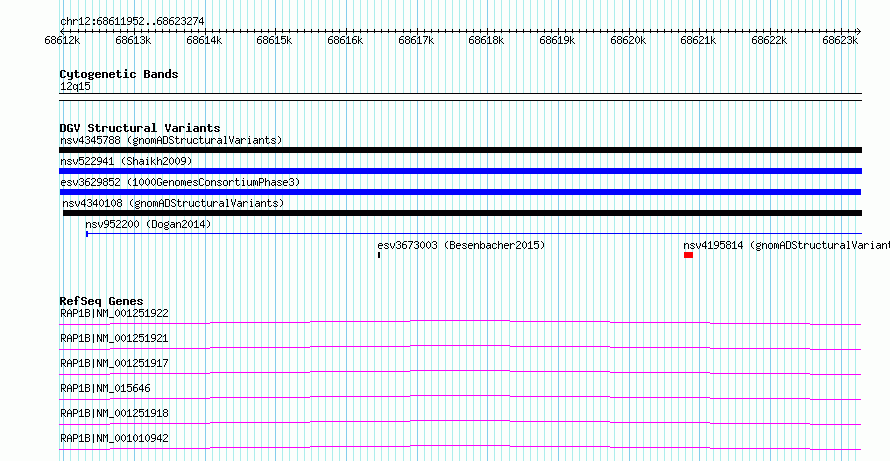Select the red nsv4195814 variant block
This screenshot has height=461, width=890.
689,255
